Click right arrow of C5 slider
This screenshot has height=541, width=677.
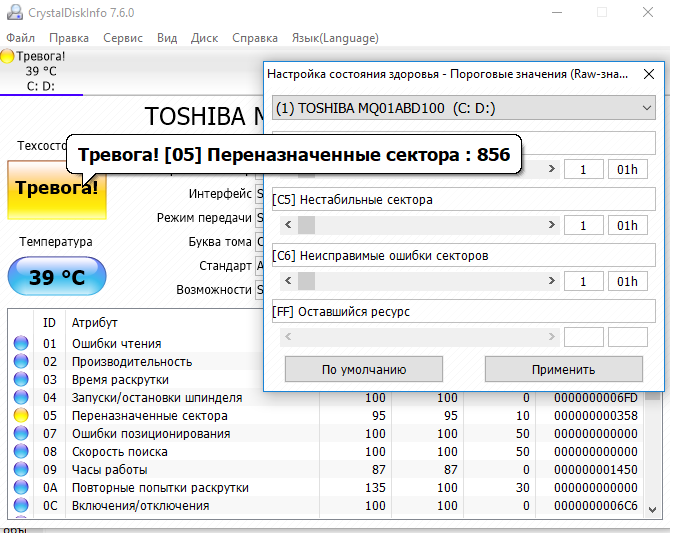tap(551, 225)
